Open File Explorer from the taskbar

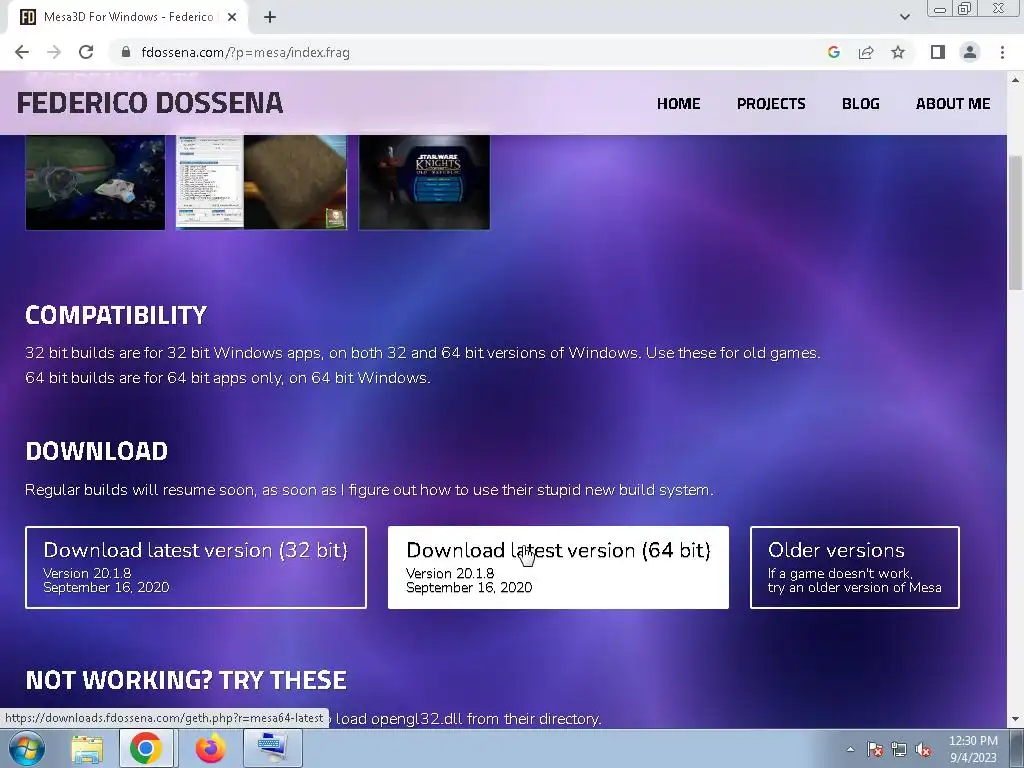(x=87, y=748)
